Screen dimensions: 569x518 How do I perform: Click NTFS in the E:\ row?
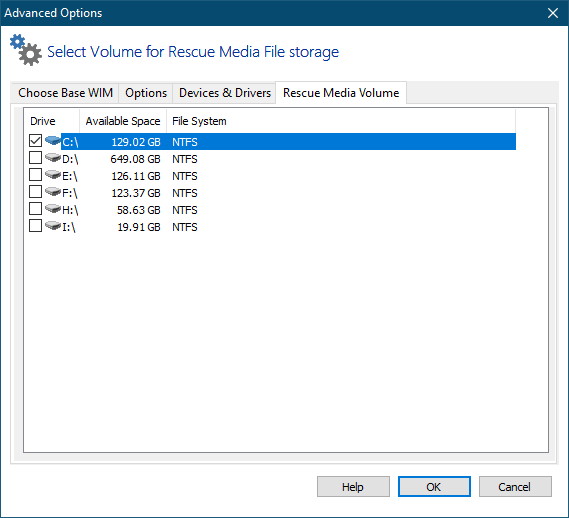click(x=185, y=176)
